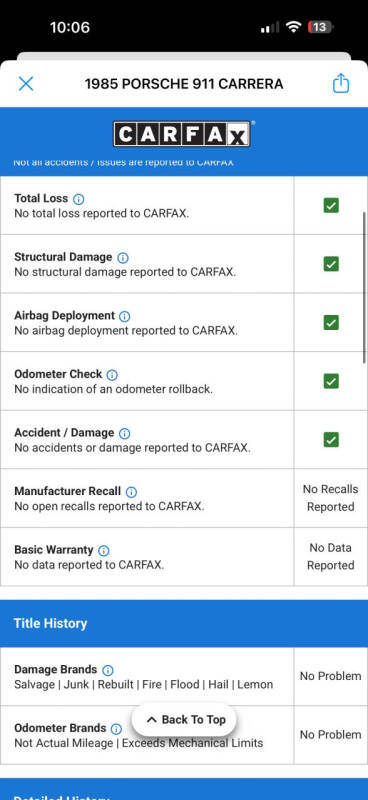The image size is (368, 800).
Task: Tap the Airbag Deployment info icon
Action: click(x=125, y=316)
